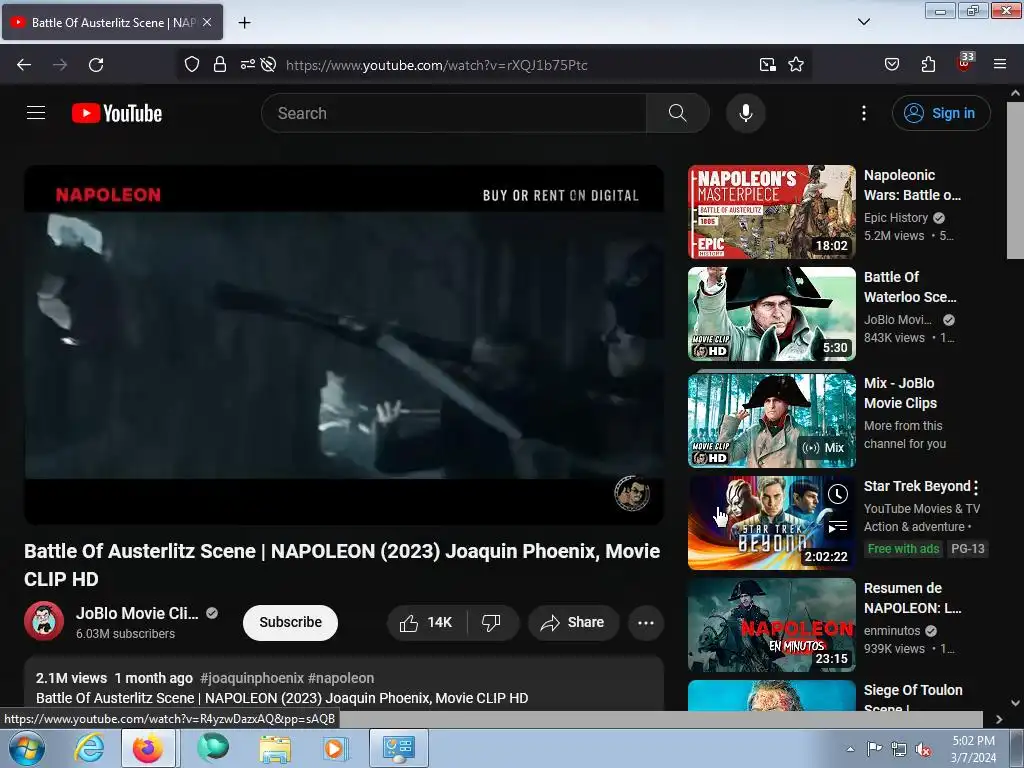Click the Napoleon video player
Screen dimensions: 1024x768
[344, 345]
